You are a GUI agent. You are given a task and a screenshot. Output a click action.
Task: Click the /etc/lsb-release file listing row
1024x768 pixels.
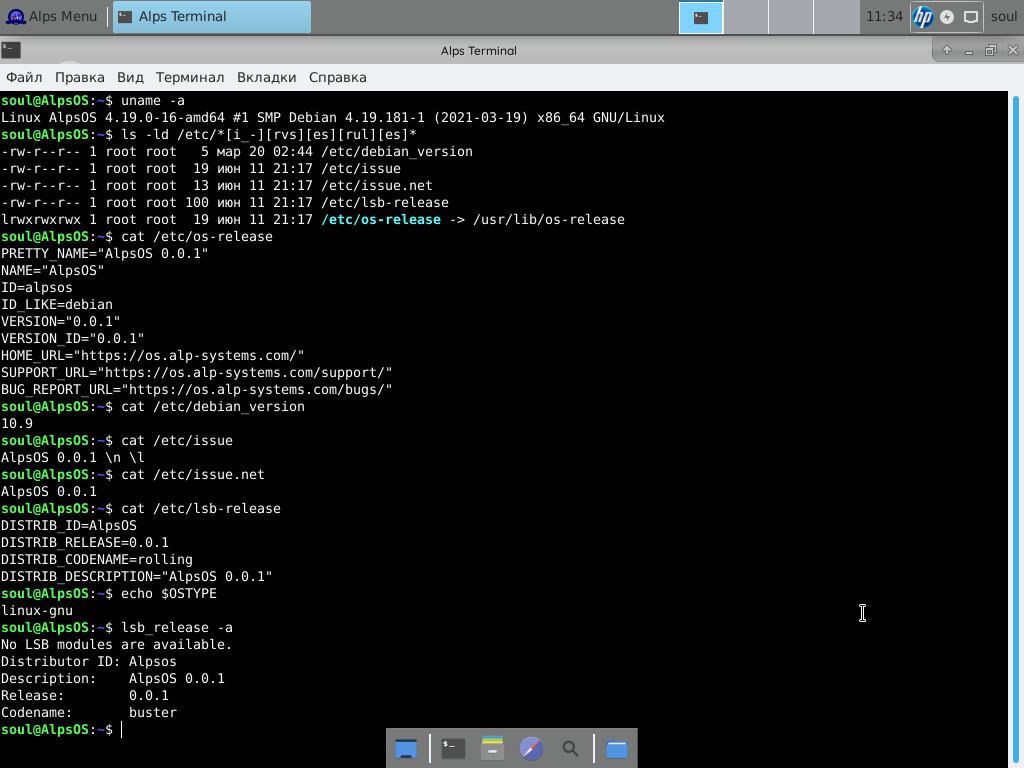[225, 202]
